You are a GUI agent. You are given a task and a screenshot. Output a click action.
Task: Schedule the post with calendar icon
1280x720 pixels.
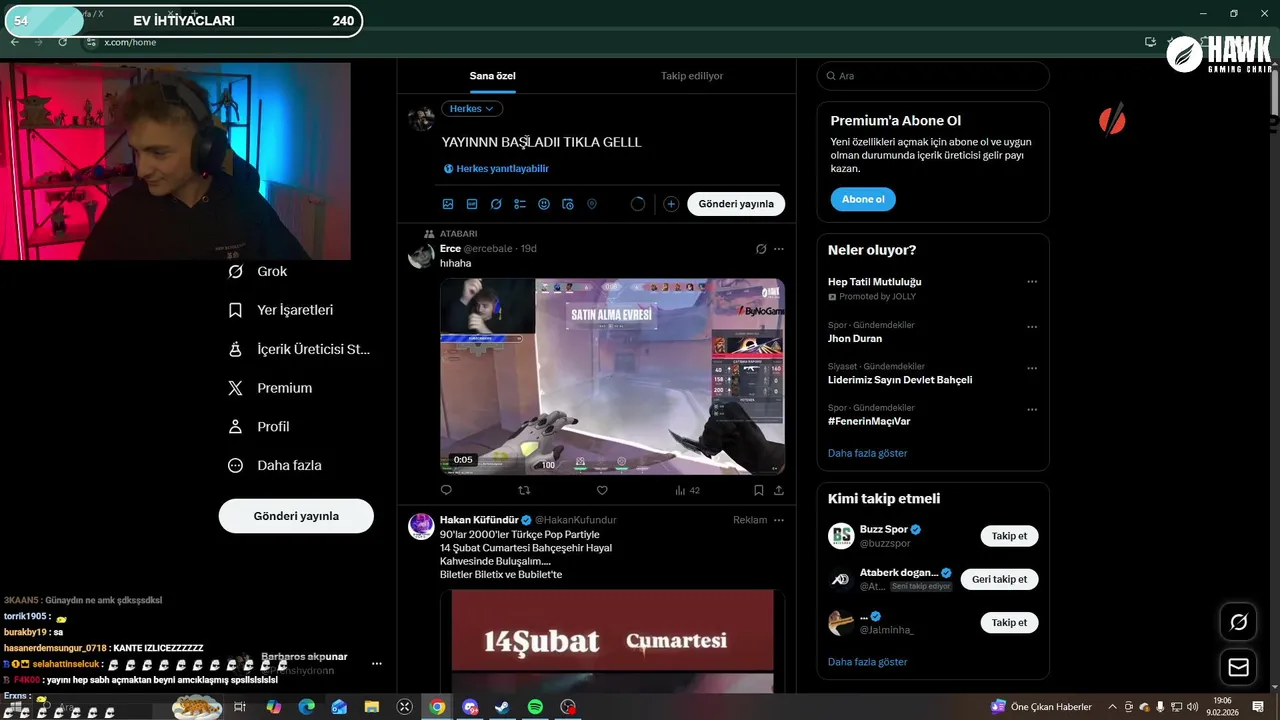[x=568, y=204]
